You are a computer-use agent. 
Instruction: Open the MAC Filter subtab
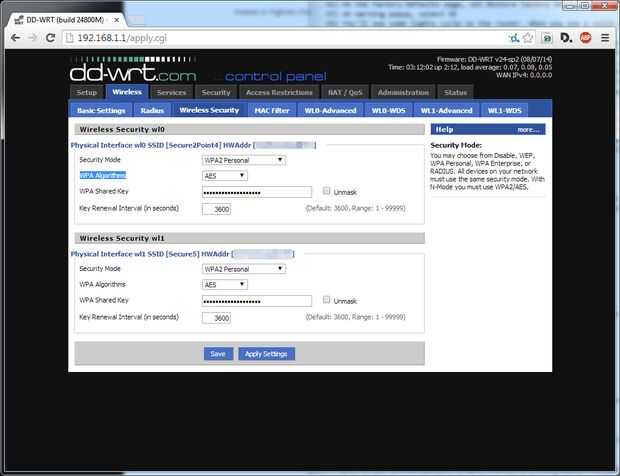point(272,110)
